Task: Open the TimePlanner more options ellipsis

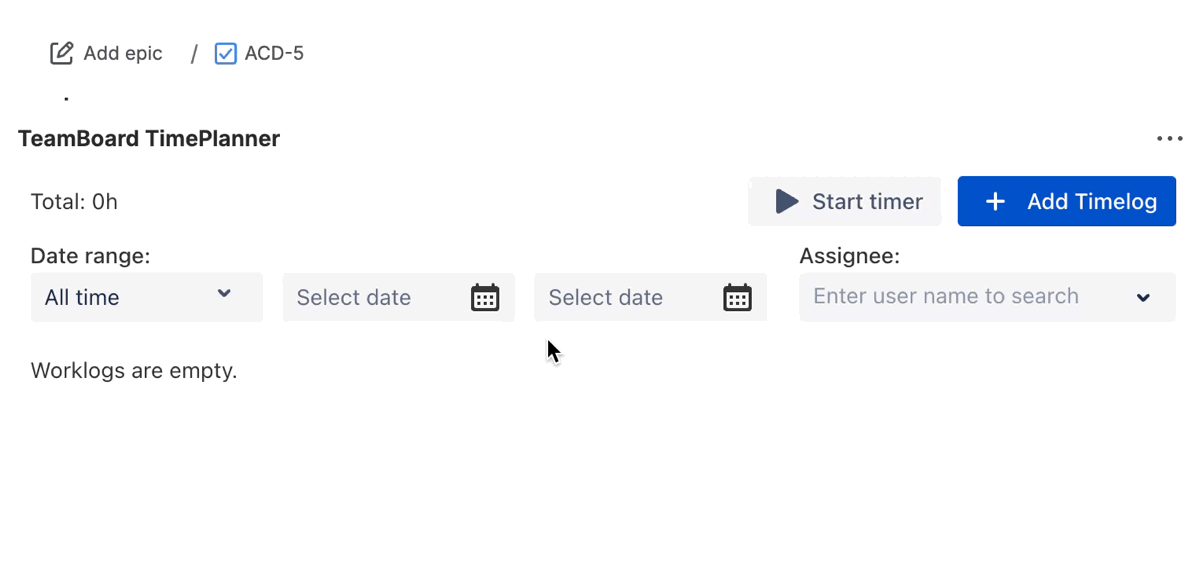Action: 1169,139
